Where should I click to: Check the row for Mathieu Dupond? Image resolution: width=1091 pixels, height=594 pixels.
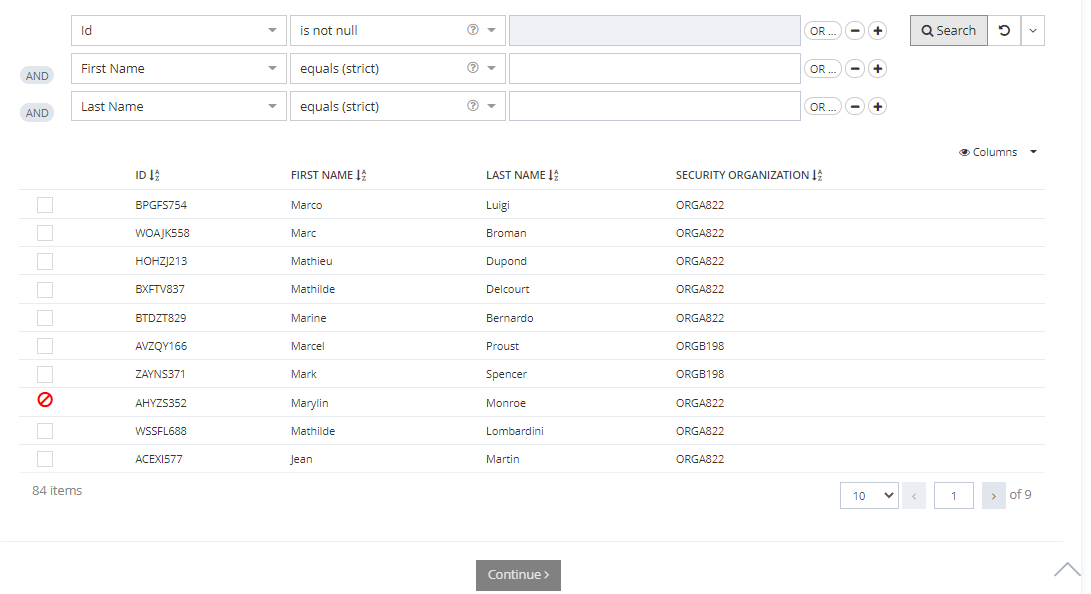coord(45,261)
